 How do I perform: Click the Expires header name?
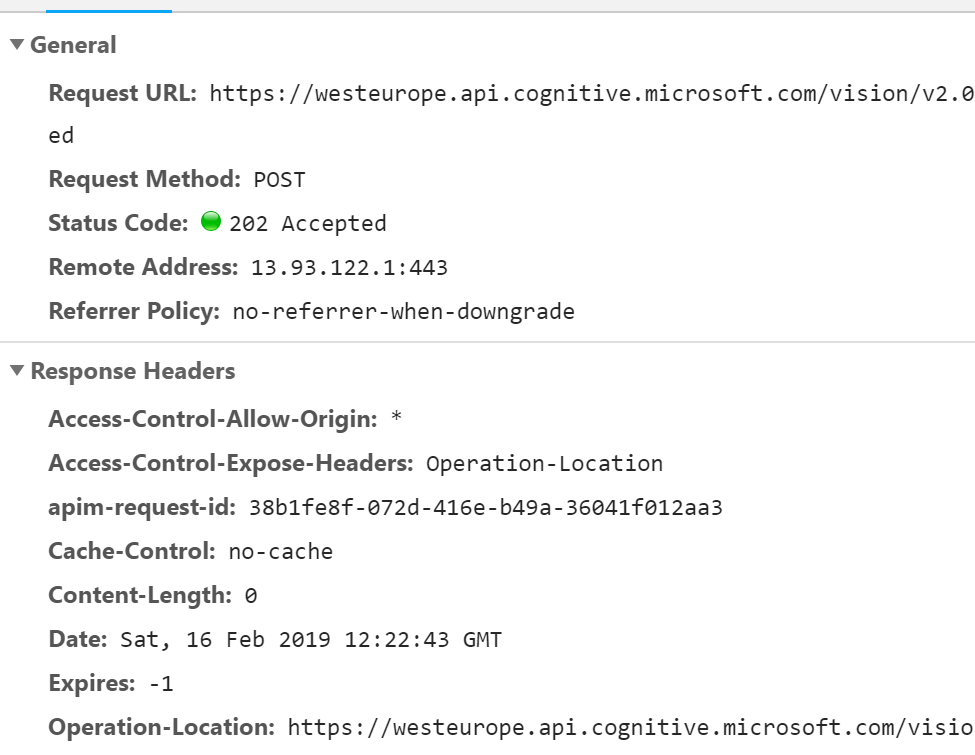pos(91,684)
